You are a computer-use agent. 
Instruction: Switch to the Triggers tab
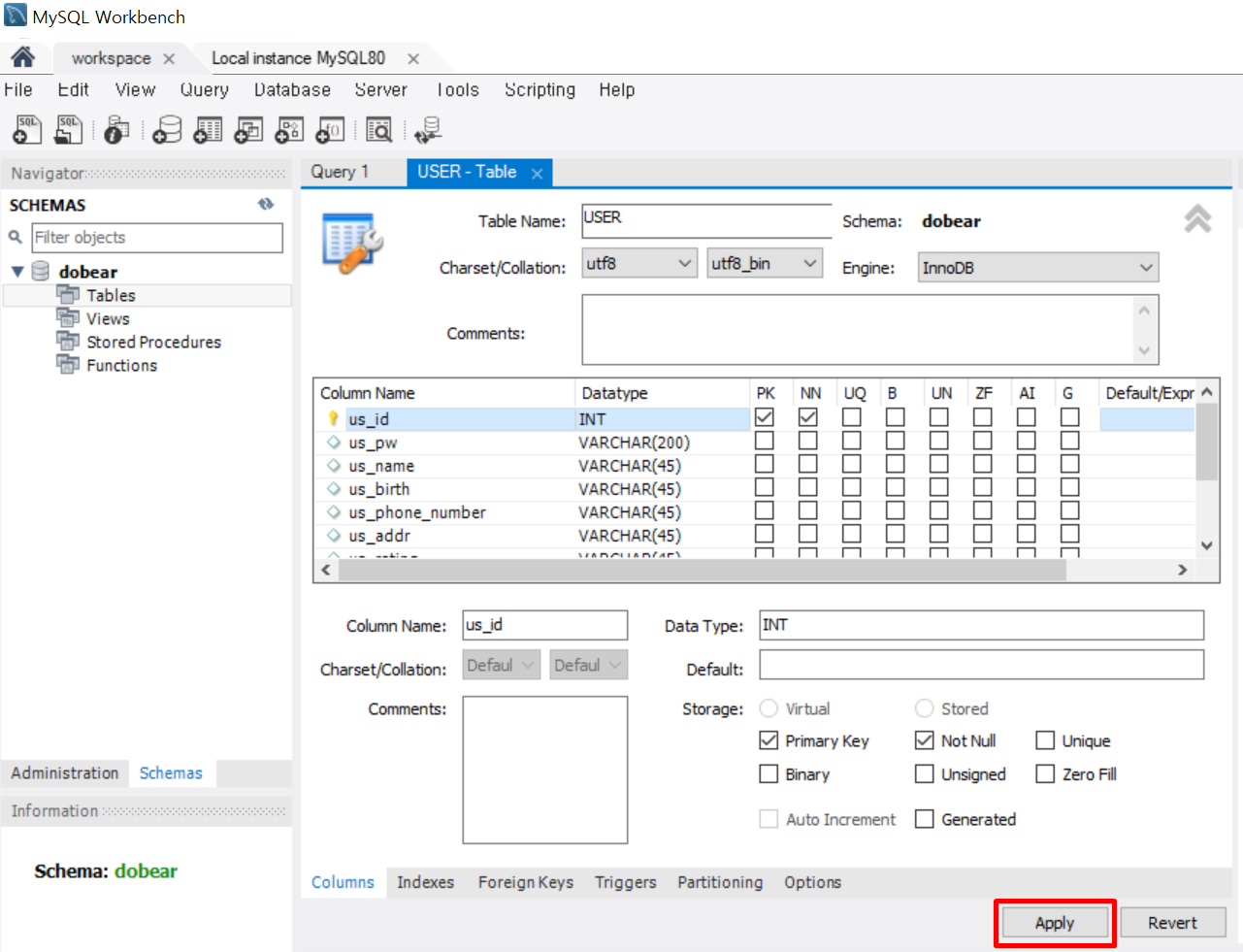(625, 882)
